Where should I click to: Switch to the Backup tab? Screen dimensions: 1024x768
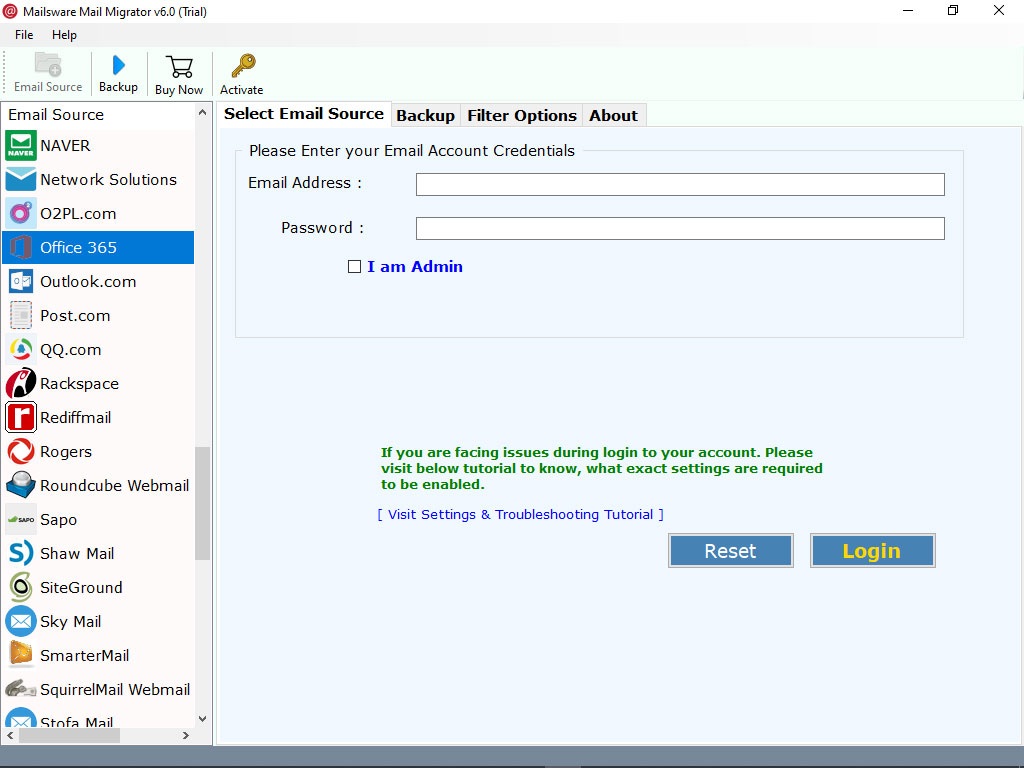click(x=425, y=116)
